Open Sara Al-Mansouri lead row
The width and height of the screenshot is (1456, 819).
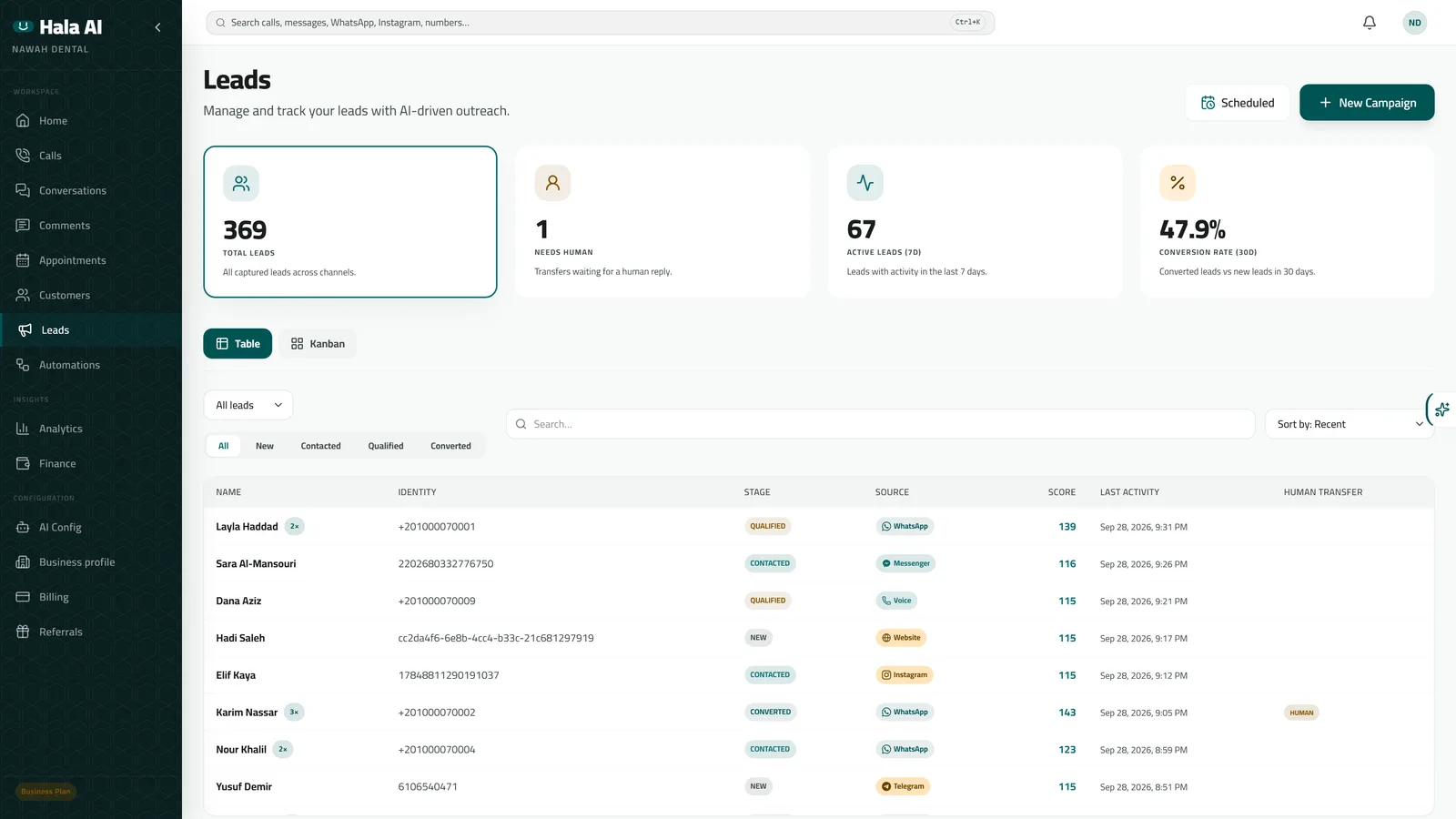click(818, 564)
